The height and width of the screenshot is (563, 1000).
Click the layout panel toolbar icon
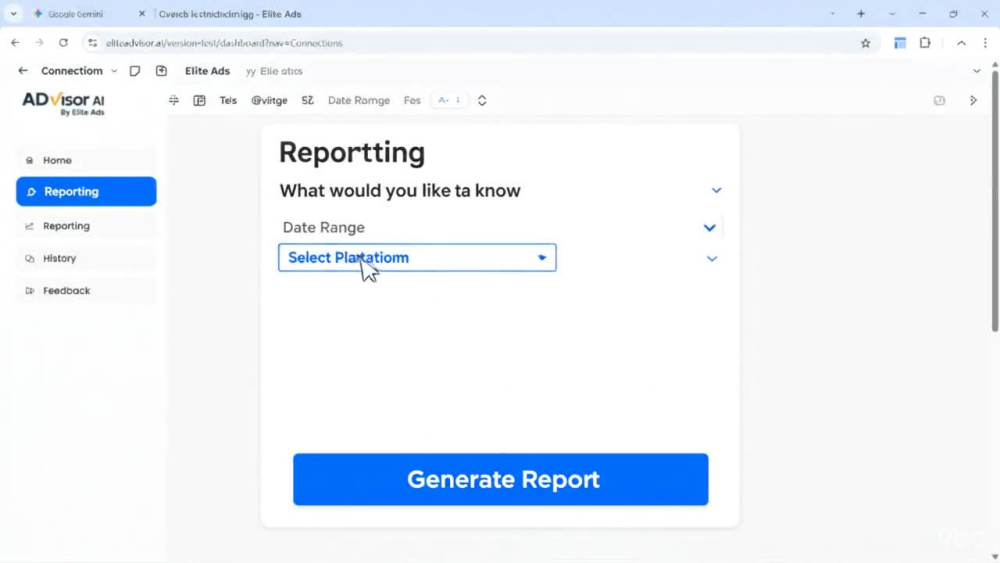coord(200,100)
